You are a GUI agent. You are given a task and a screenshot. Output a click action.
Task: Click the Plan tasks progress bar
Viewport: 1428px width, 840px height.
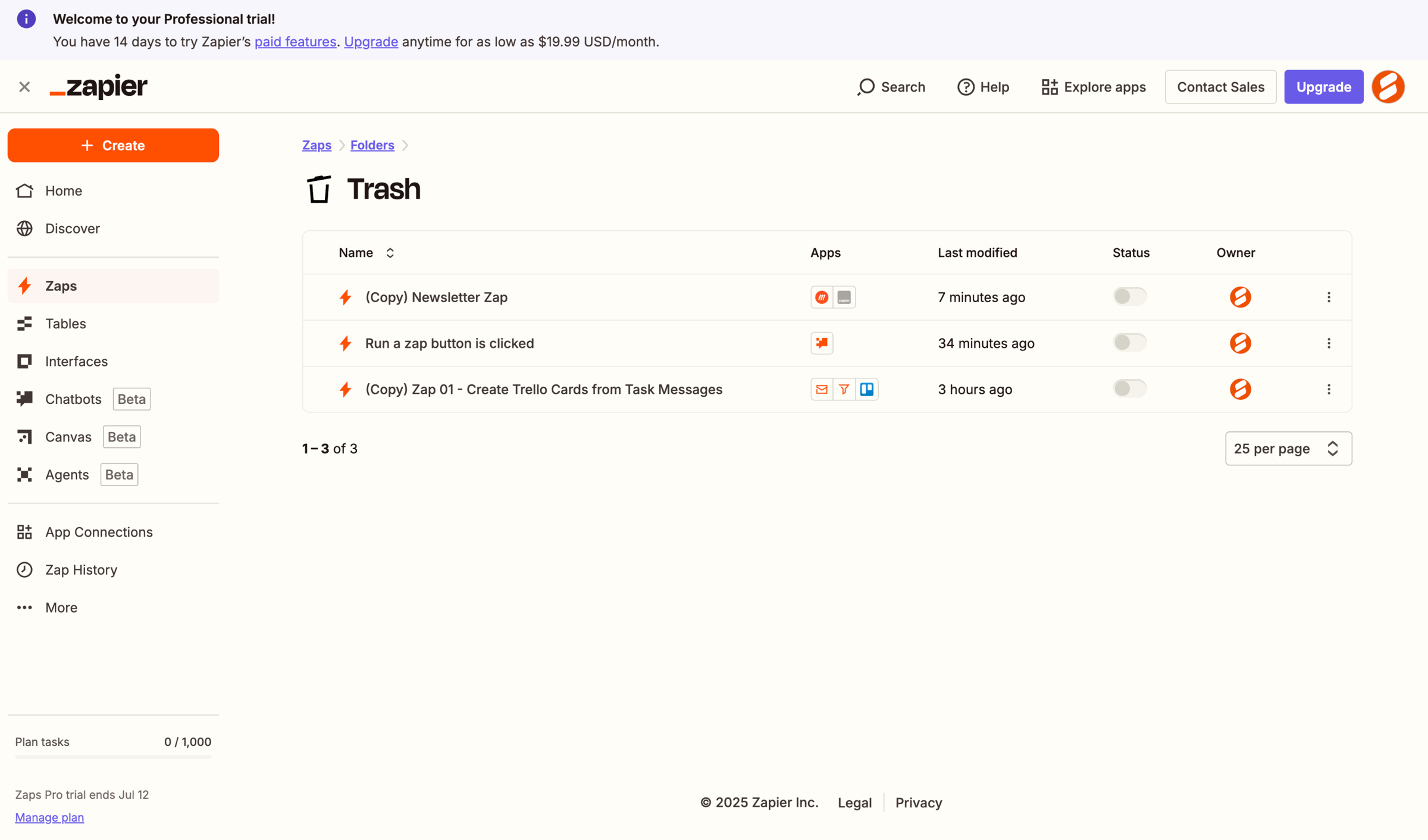point(113,757)
